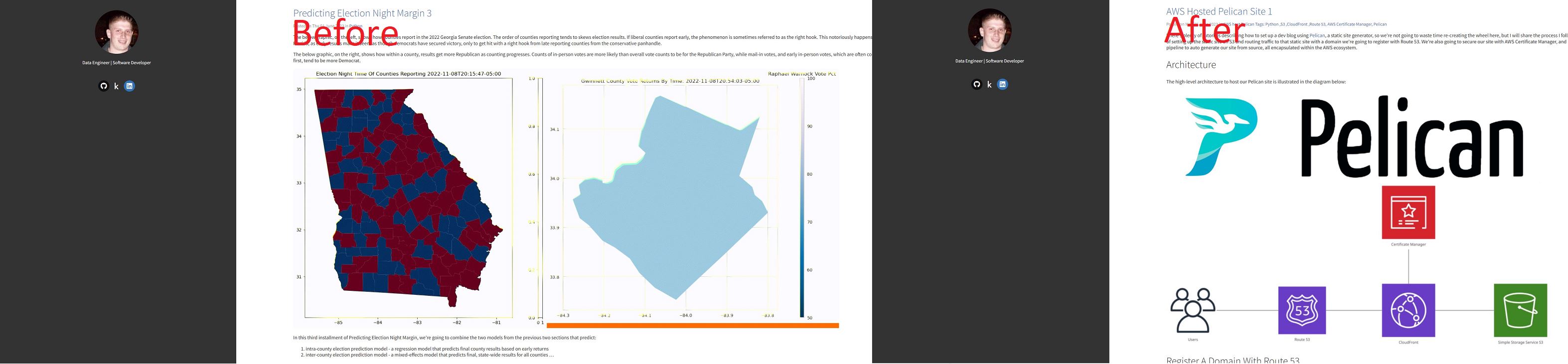This screenshot has height=364, width=1568.
Task: Open the Predicting Election Night Margin 3 title
Action: [x=362, y=13]
